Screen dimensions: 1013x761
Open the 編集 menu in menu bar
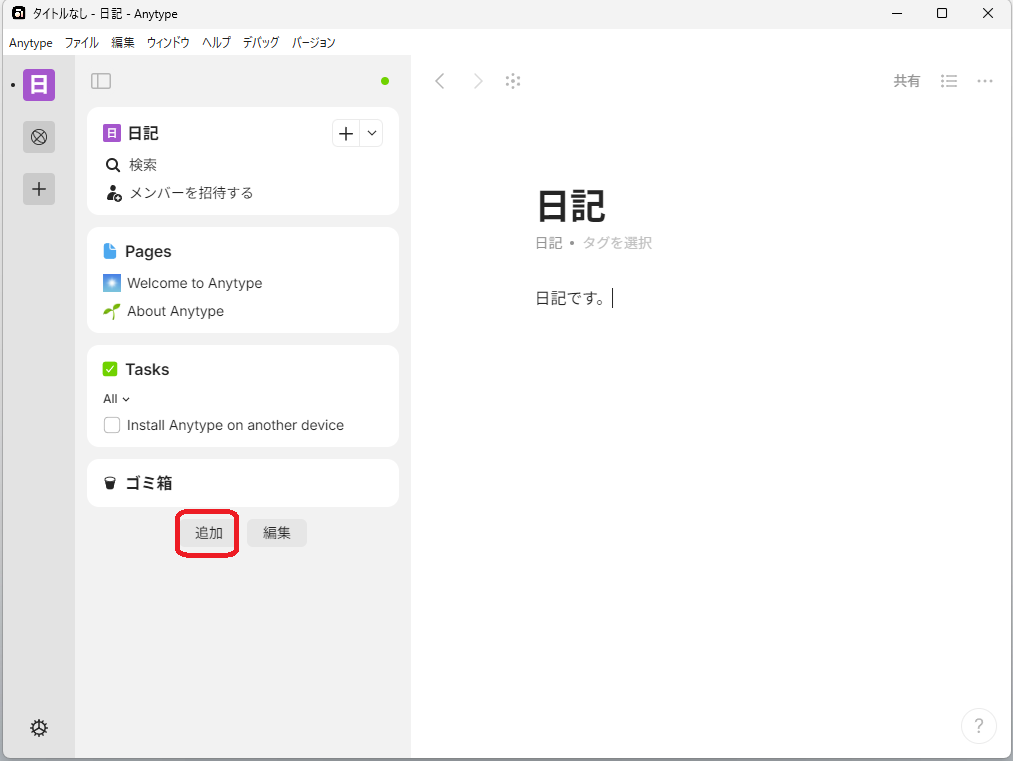123,43
